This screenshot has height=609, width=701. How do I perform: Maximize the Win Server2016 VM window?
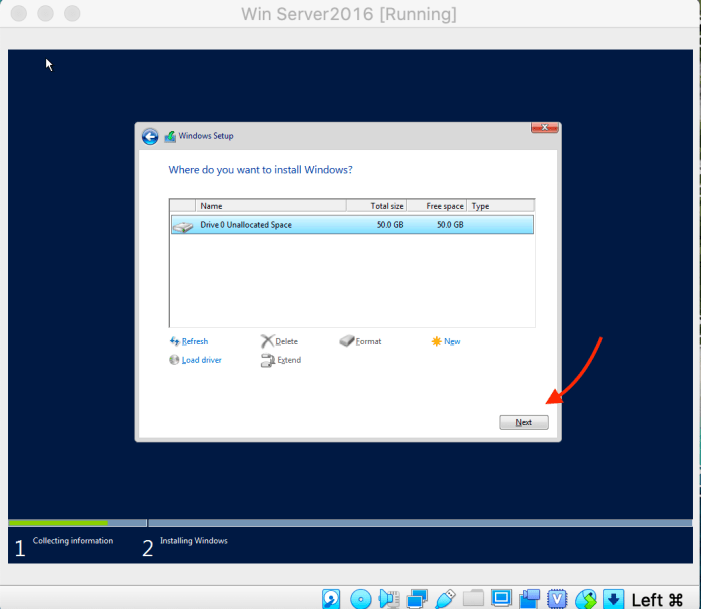pyautogui.click(x=72, y=13)
